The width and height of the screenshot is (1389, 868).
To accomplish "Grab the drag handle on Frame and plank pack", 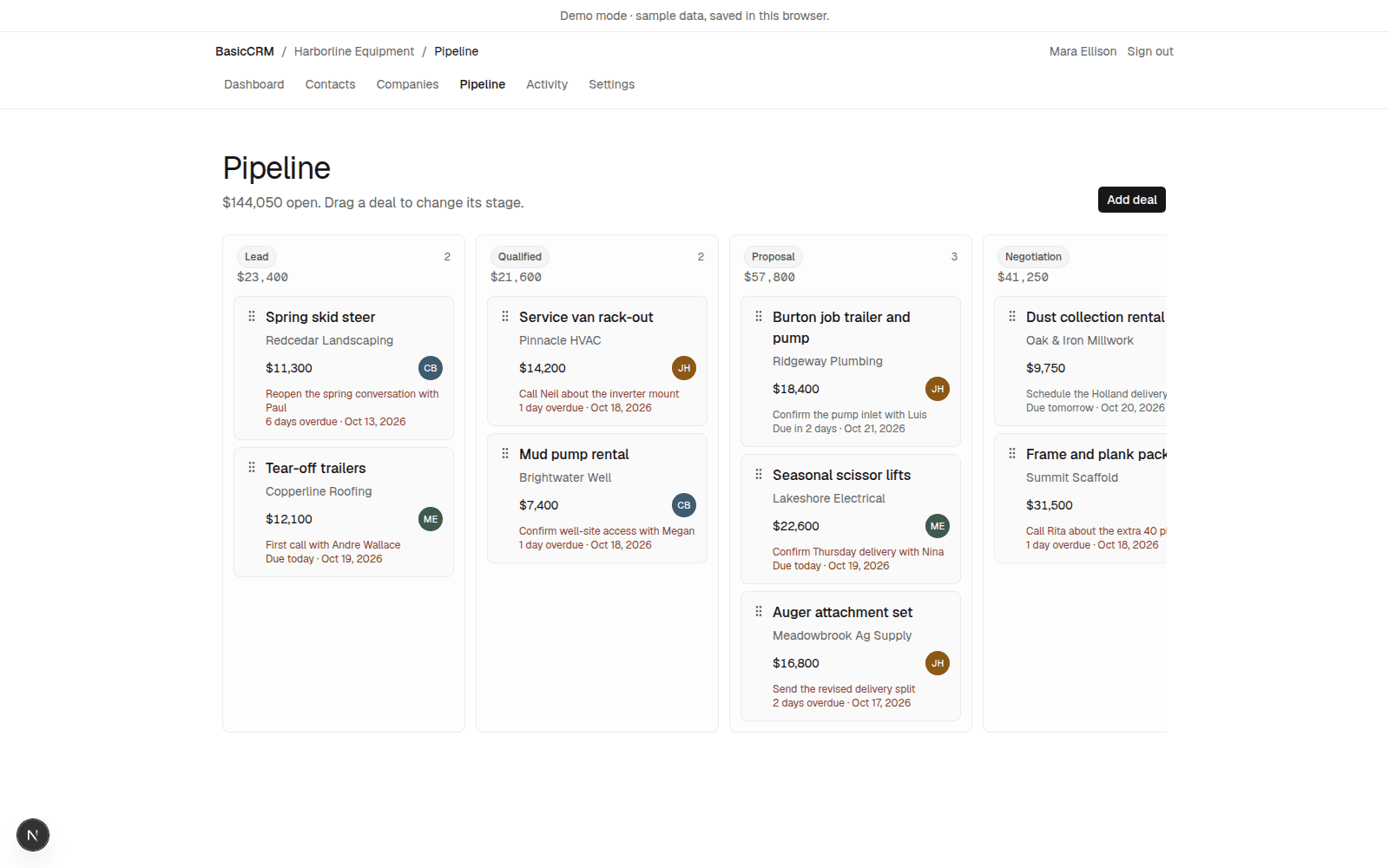I will coord(1012,454).
